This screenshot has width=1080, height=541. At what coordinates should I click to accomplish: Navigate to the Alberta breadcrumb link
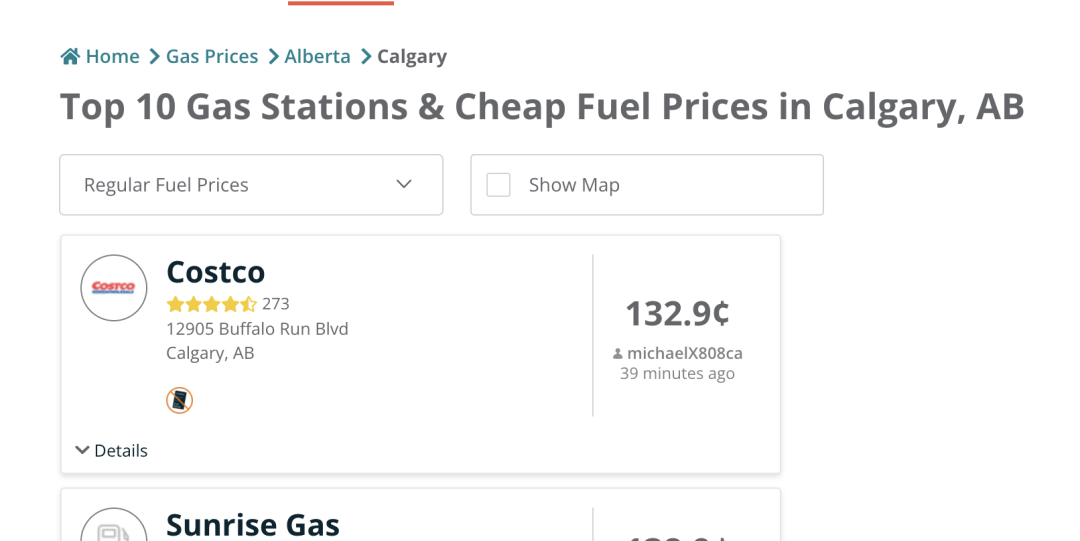click(318, 57)
